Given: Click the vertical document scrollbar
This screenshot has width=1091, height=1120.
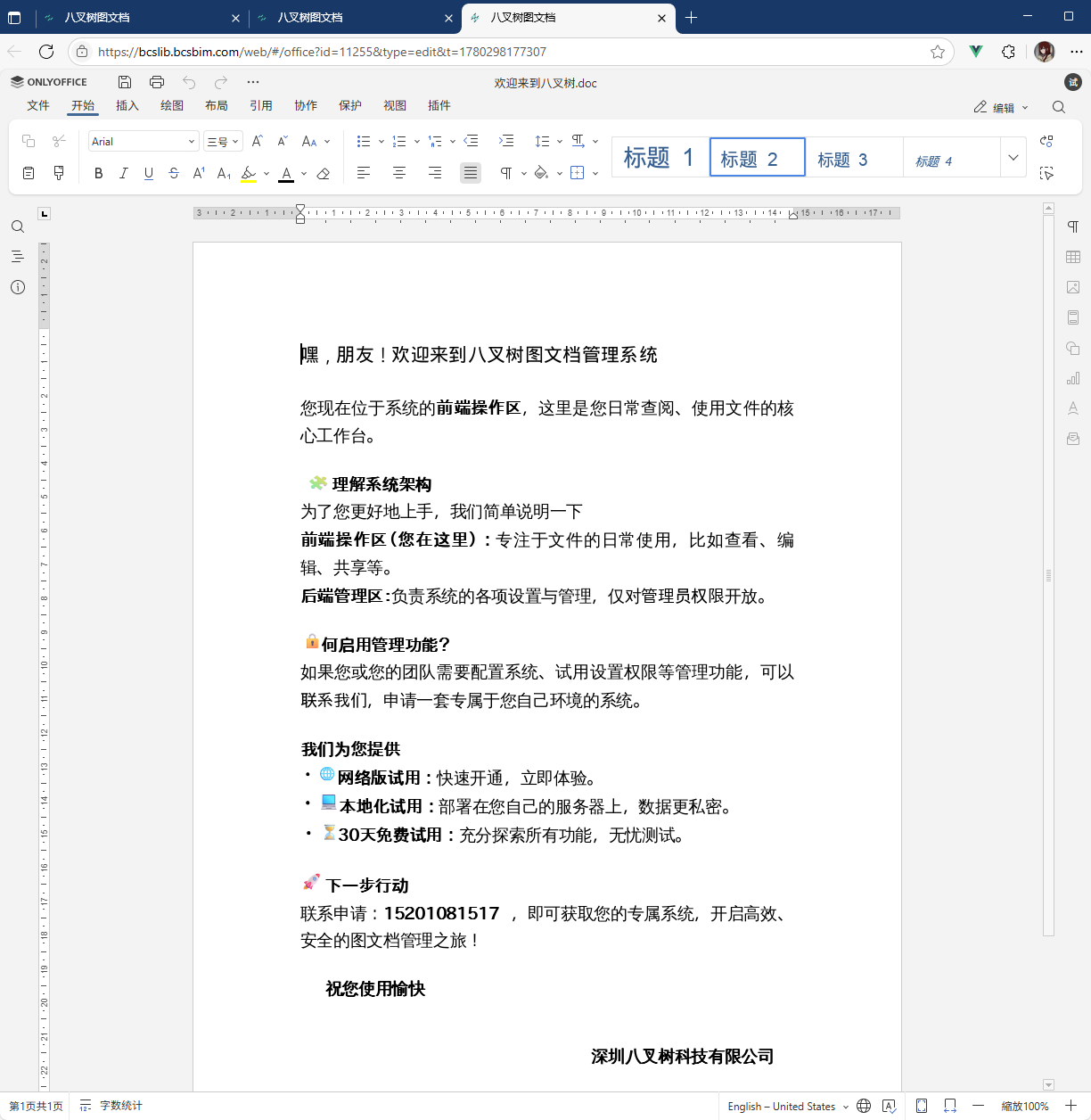Looking at the screenshot, I should point(1048,574).
